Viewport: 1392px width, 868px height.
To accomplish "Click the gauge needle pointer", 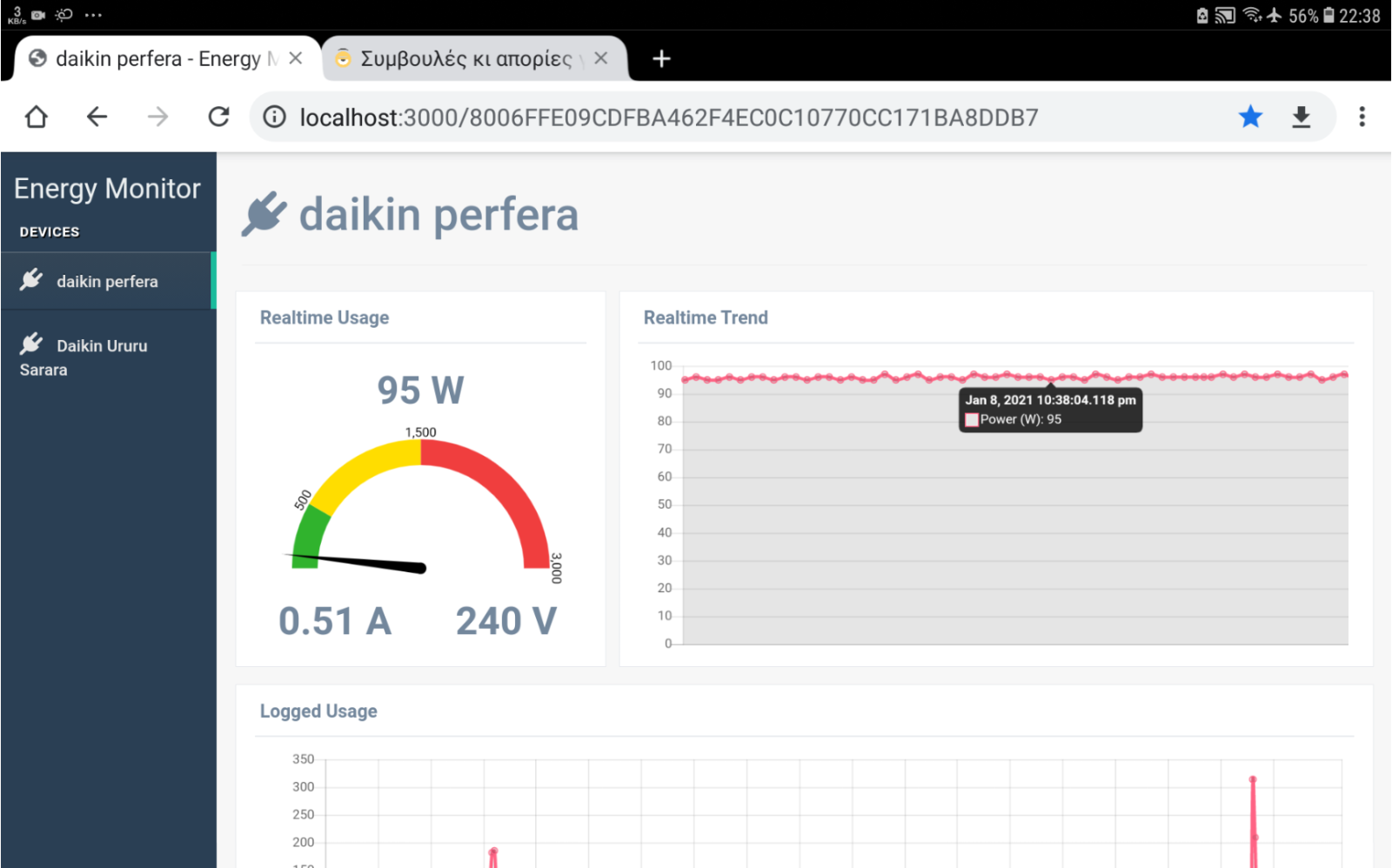I will [x=357, y=562].
